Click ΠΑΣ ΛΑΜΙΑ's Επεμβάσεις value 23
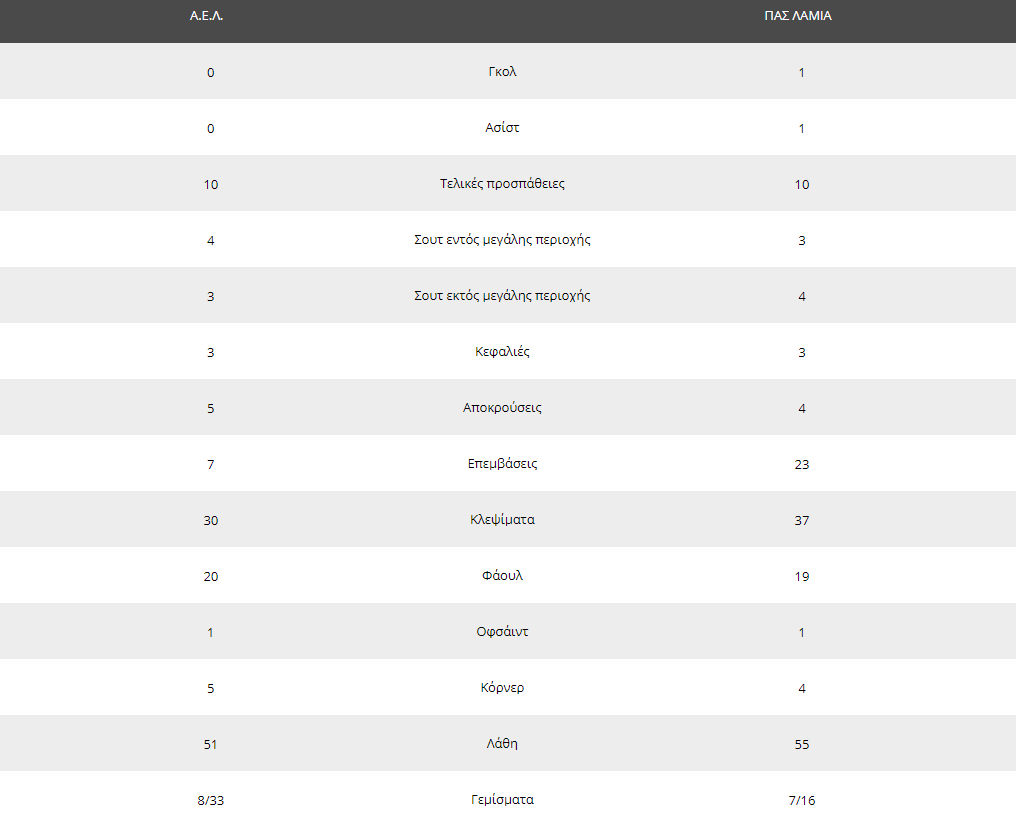1016x822 pixels. tap(802, 464)
